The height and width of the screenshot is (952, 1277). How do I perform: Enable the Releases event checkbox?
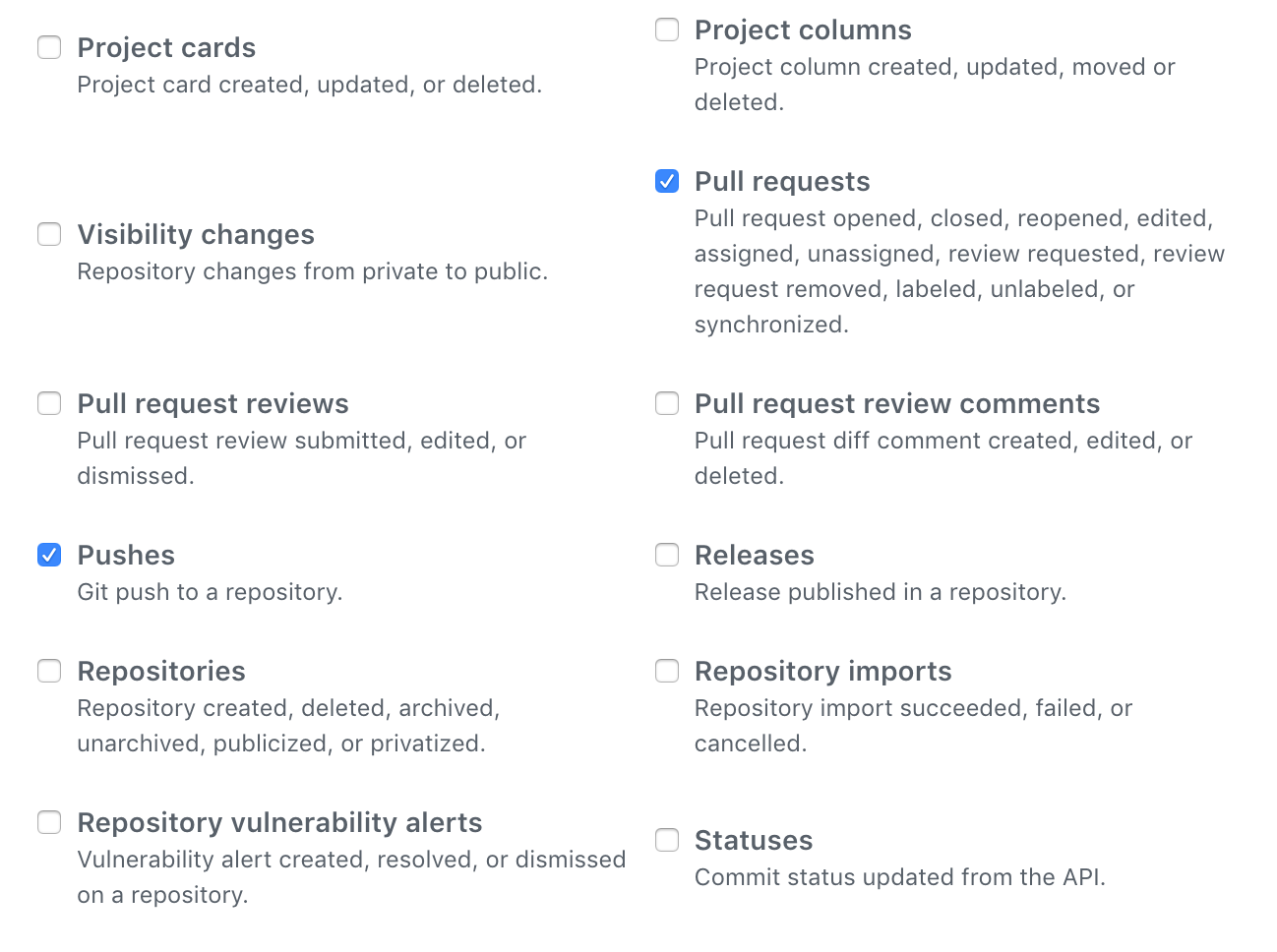point(667,555)
